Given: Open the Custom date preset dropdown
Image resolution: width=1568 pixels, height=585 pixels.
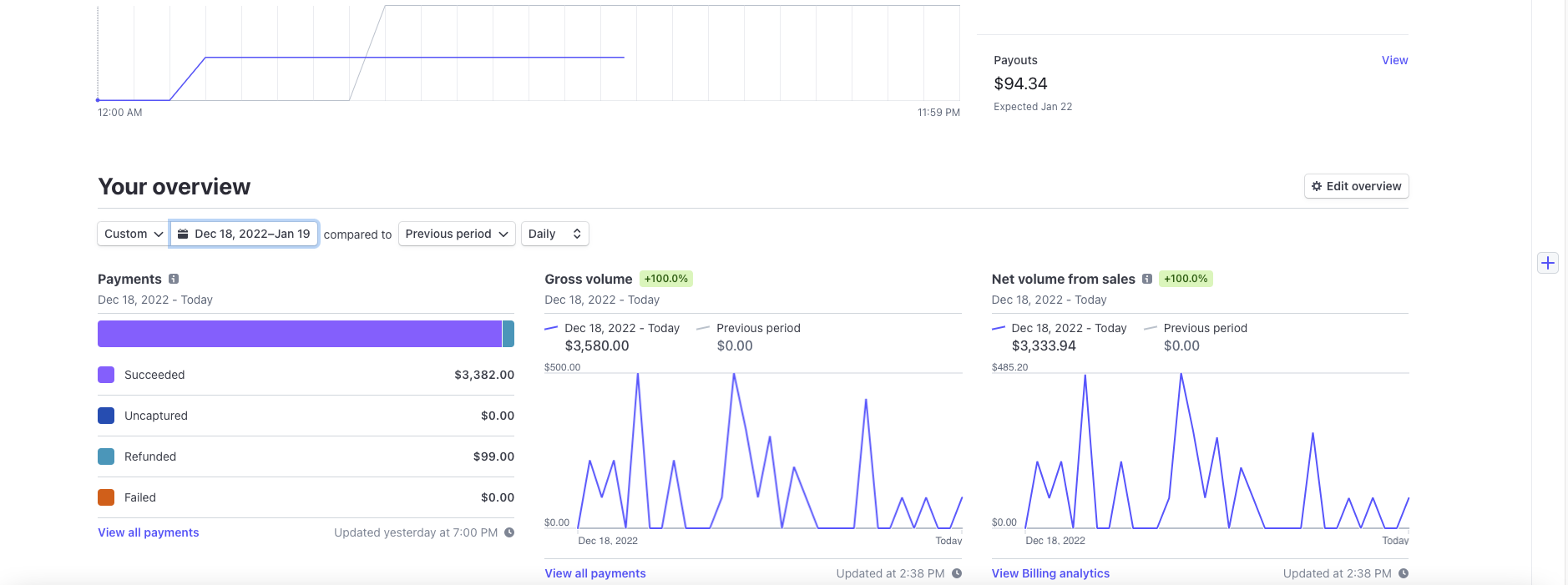Looking at the screenshot, I should [x=133, y=234].
